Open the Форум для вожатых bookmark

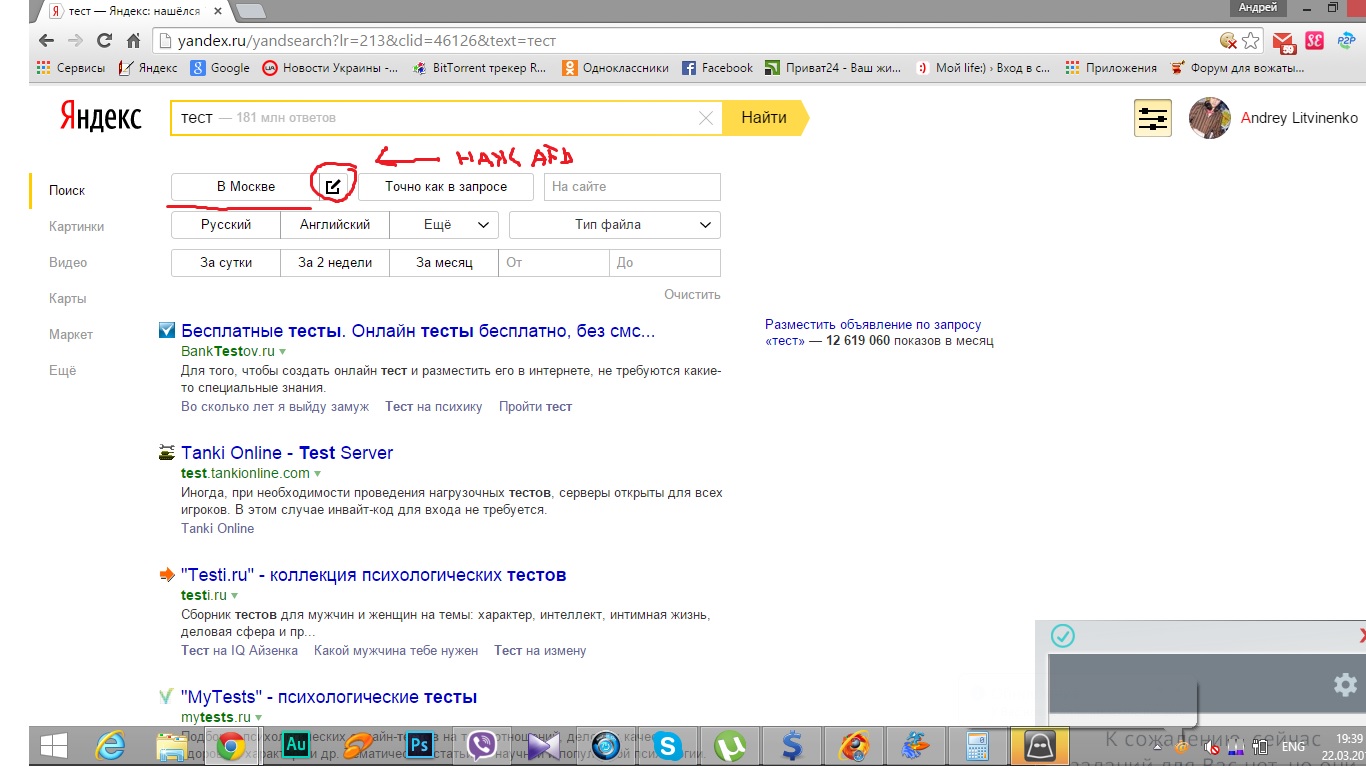tap(1236, 68)
